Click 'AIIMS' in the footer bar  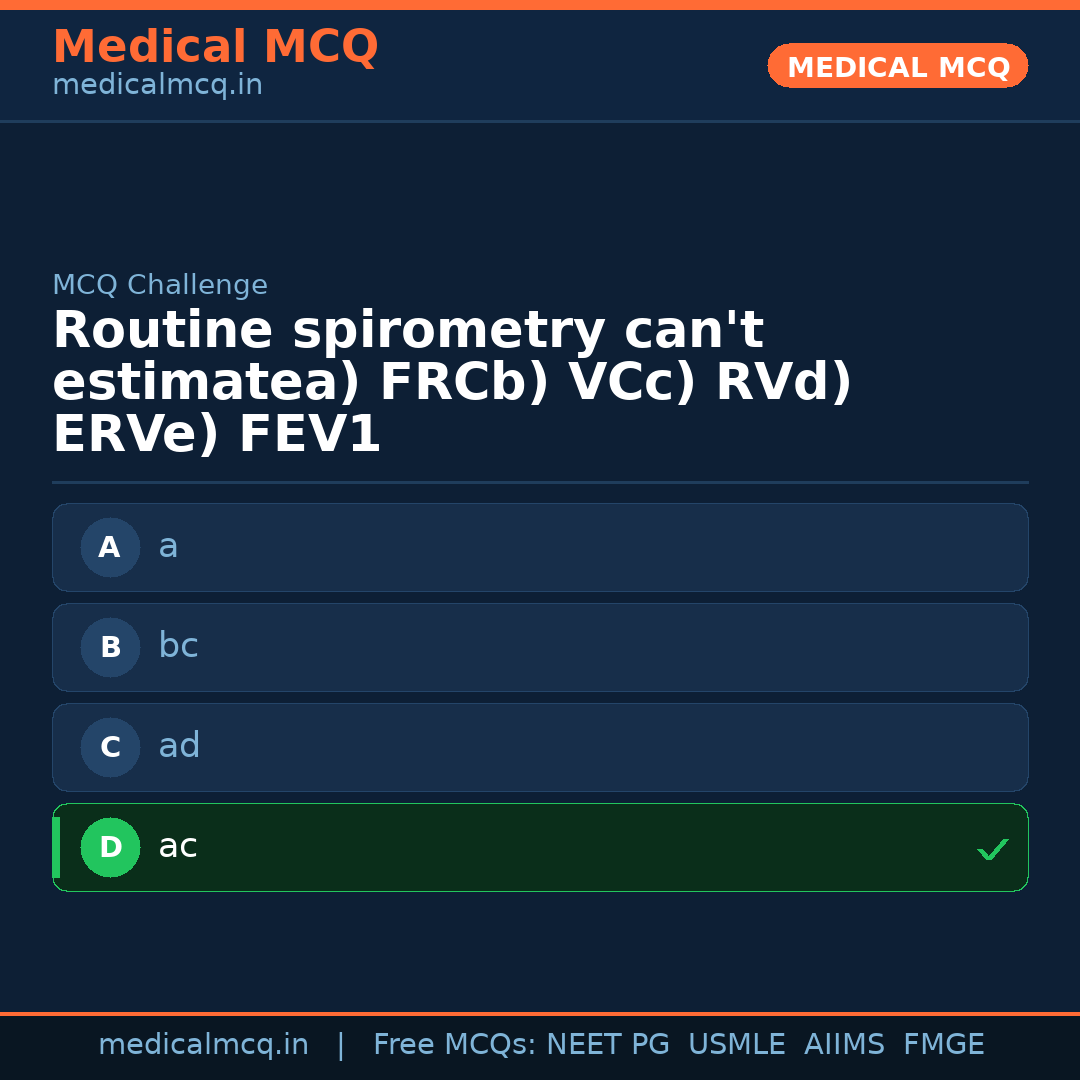click(845, 1044)
